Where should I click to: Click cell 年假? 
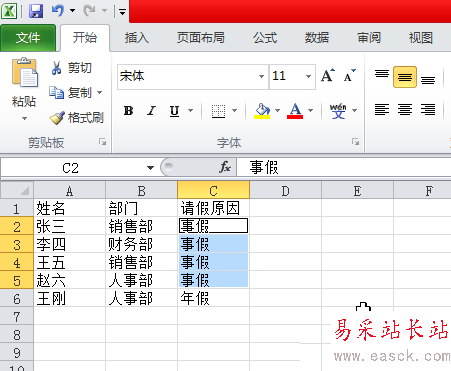coord(213,298)
